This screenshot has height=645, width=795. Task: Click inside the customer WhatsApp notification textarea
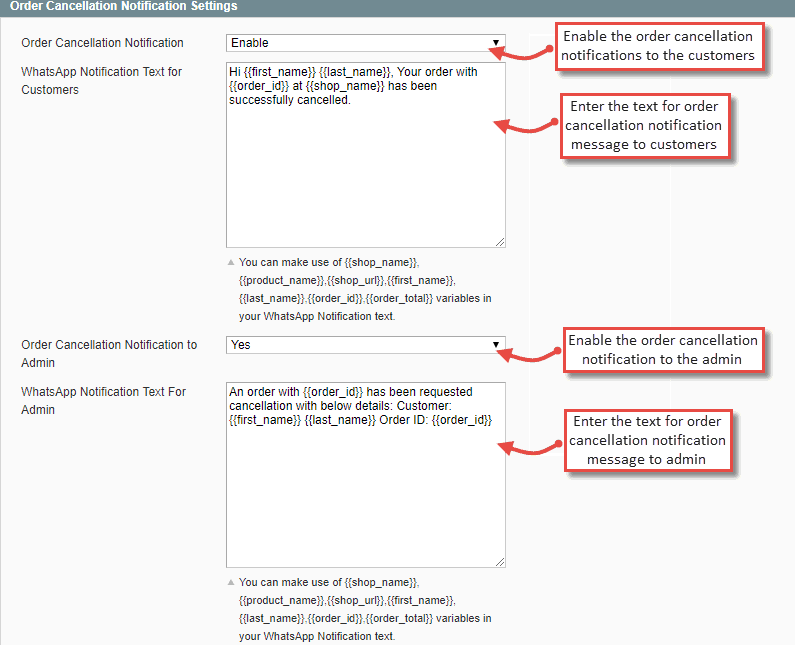pyautogui.click(x=366, y=155)
